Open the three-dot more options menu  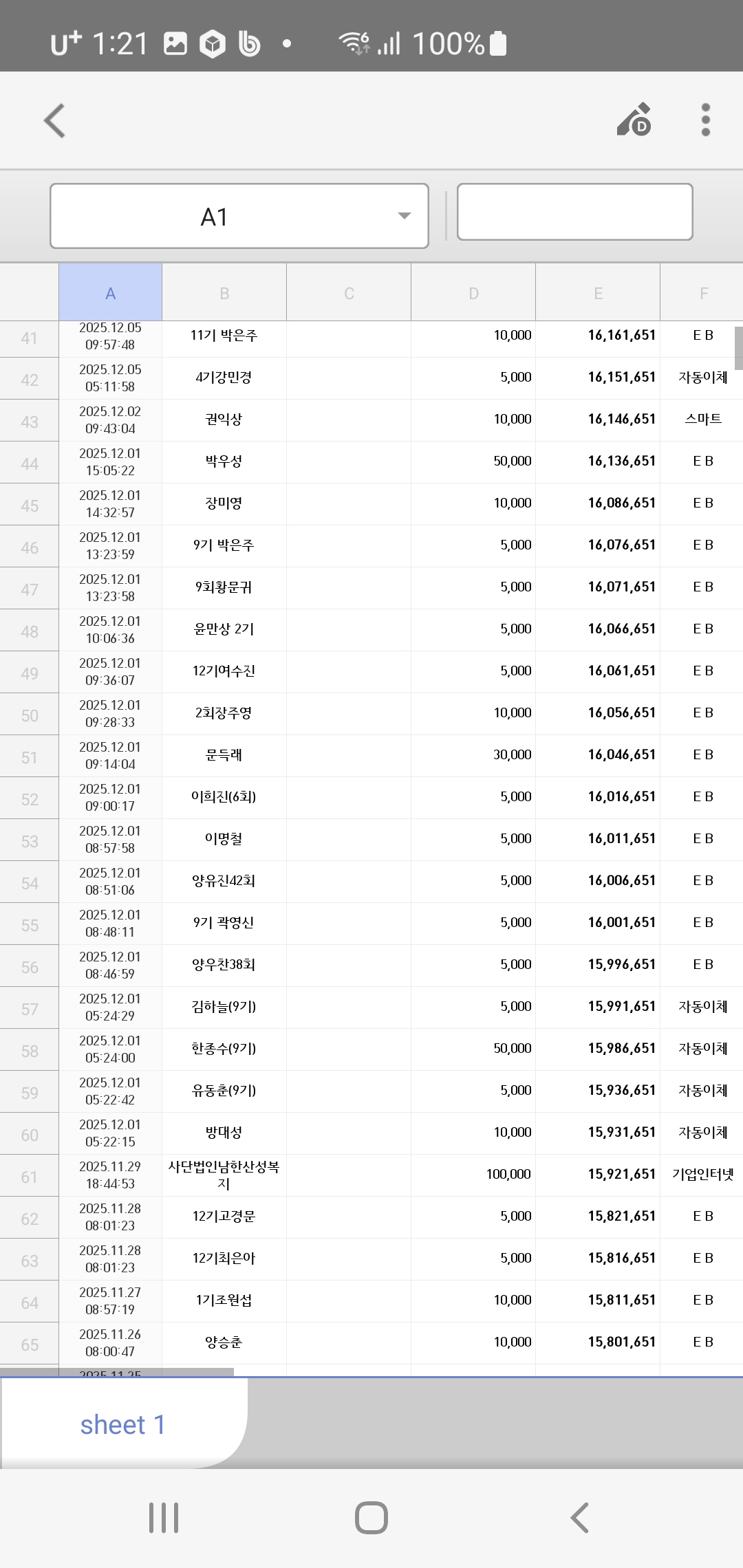pyautogui.click(x=705, y=120)
